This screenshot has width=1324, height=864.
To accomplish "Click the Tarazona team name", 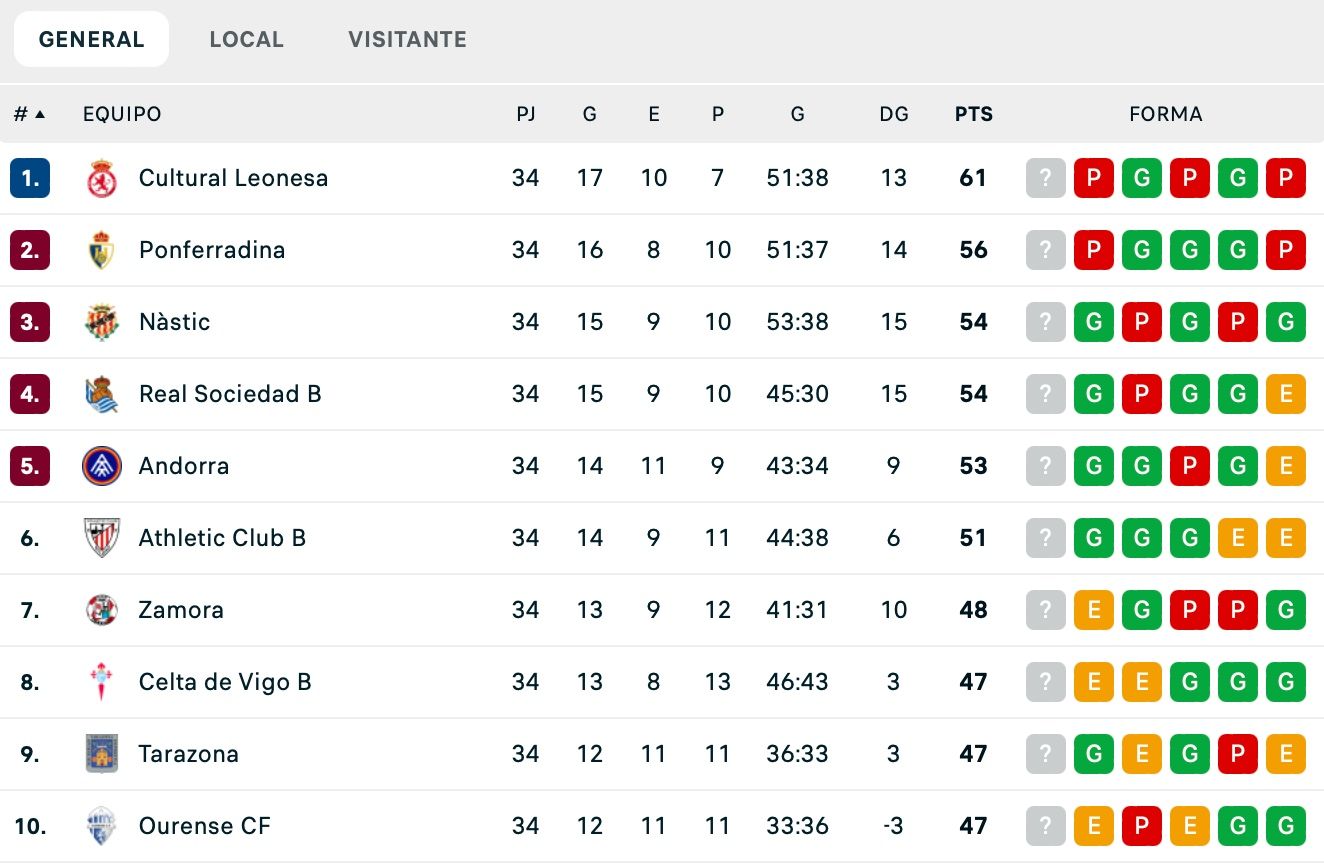I will coord(189,754).
